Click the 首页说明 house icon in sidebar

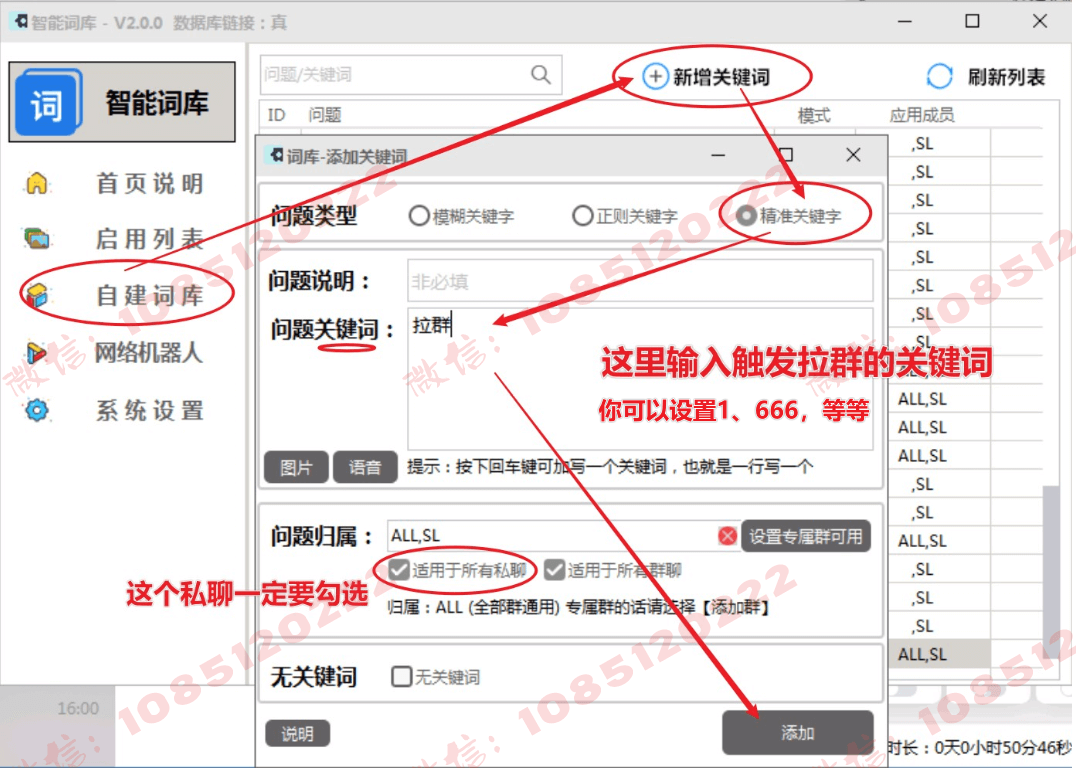[x=37, y=184]
